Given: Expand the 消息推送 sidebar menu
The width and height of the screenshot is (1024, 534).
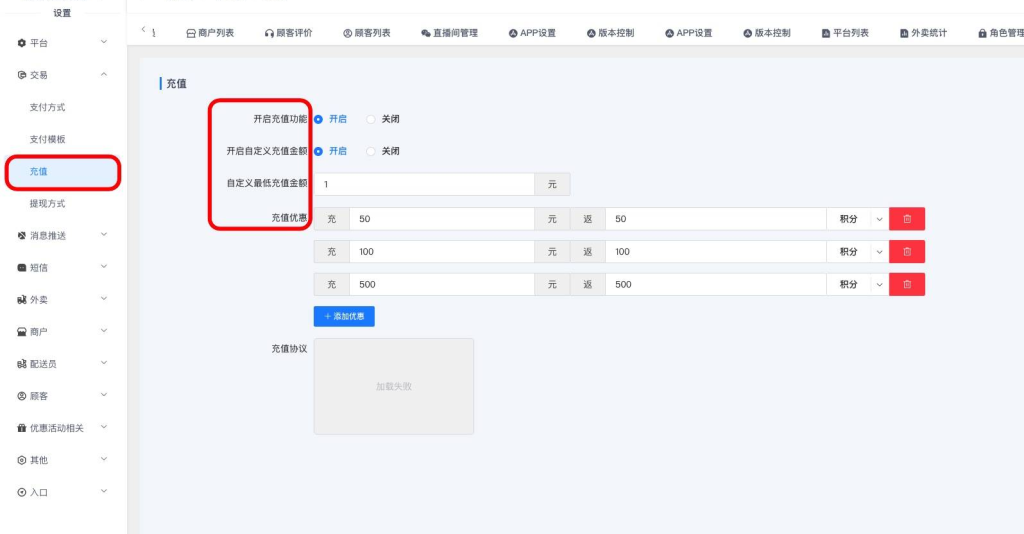Looking at the screenshot, I should [x=63, y=236].
